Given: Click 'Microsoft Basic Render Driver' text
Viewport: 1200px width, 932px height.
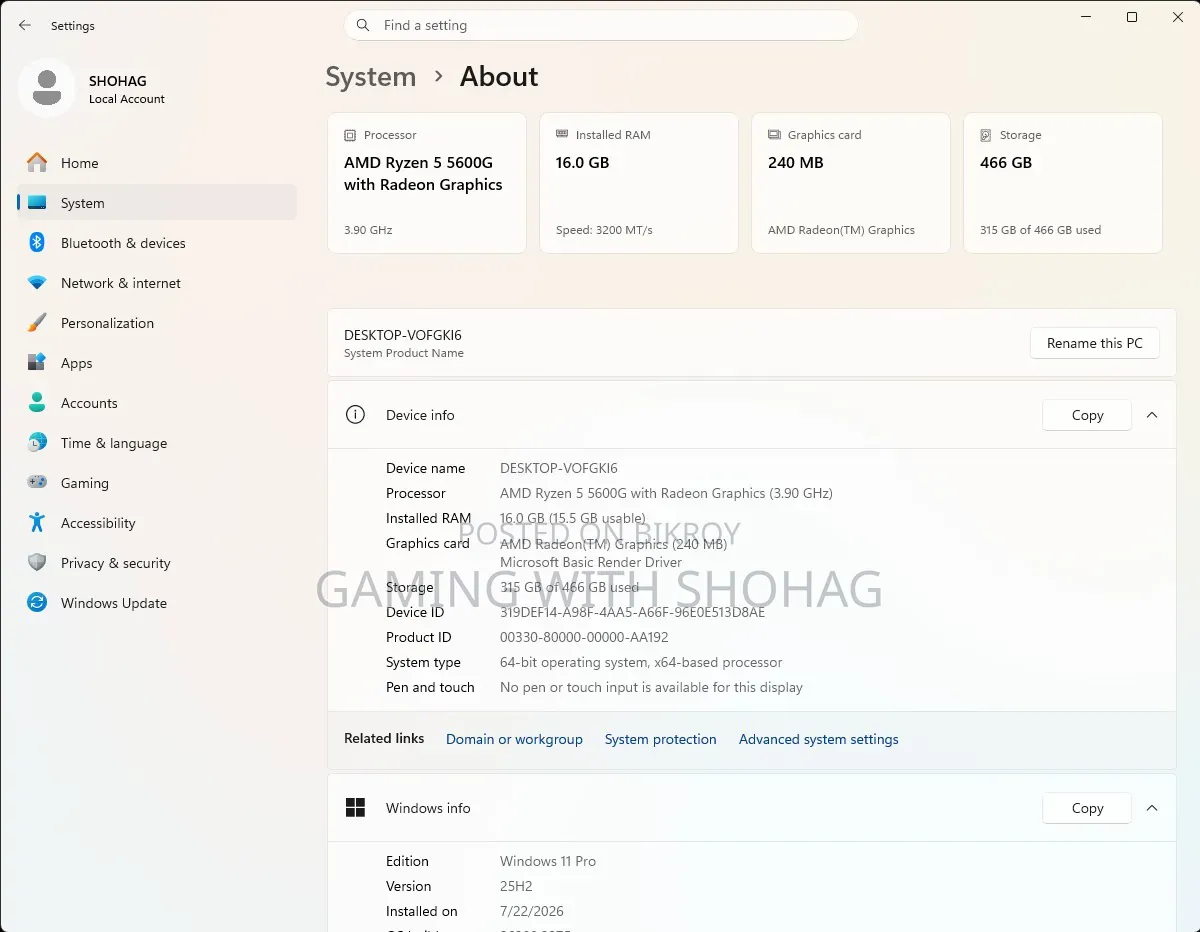Looking at the screenshot, I should click(x=591, y=562).
